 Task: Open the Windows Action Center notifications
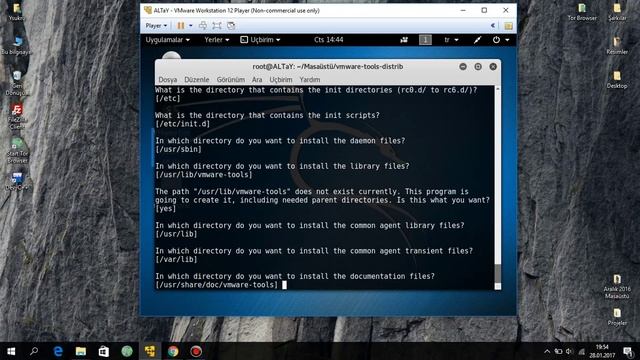(x=628, y=351)
